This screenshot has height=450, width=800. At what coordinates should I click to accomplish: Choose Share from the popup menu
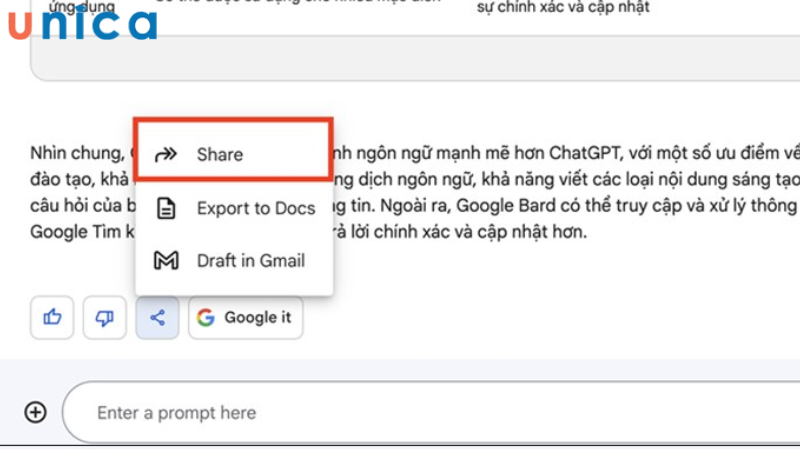[233, 154]
